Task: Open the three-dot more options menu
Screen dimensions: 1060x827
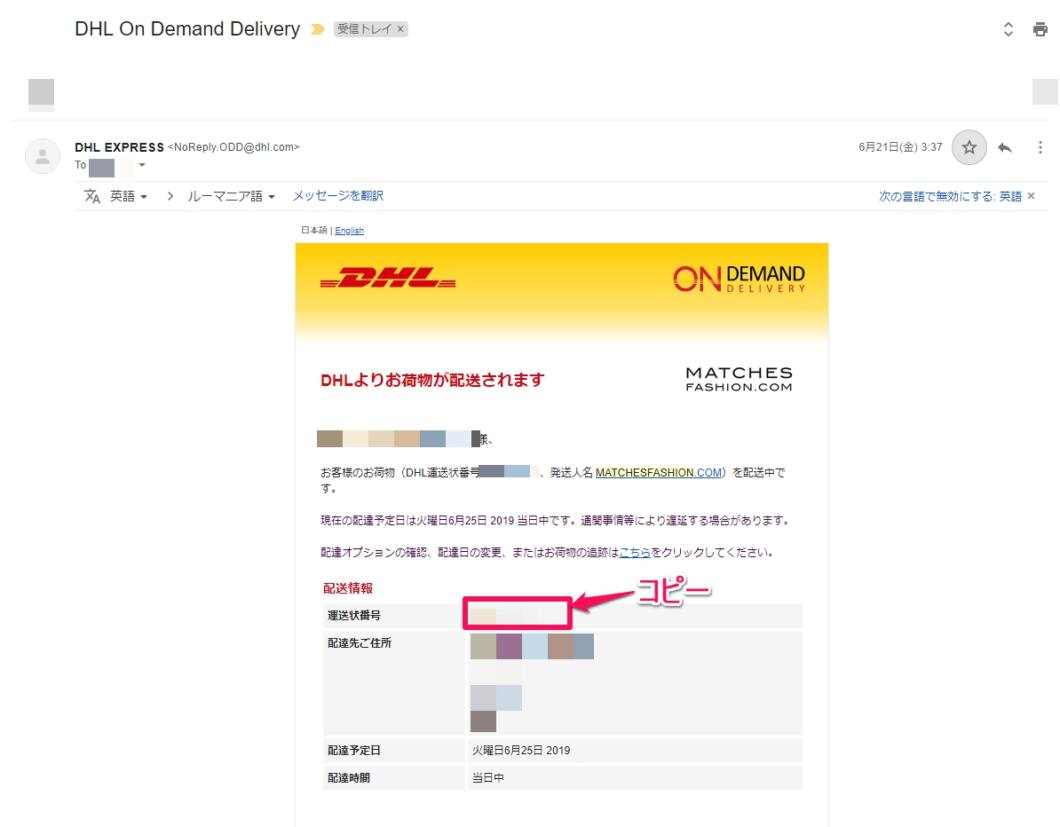Action: [1040, 147]
